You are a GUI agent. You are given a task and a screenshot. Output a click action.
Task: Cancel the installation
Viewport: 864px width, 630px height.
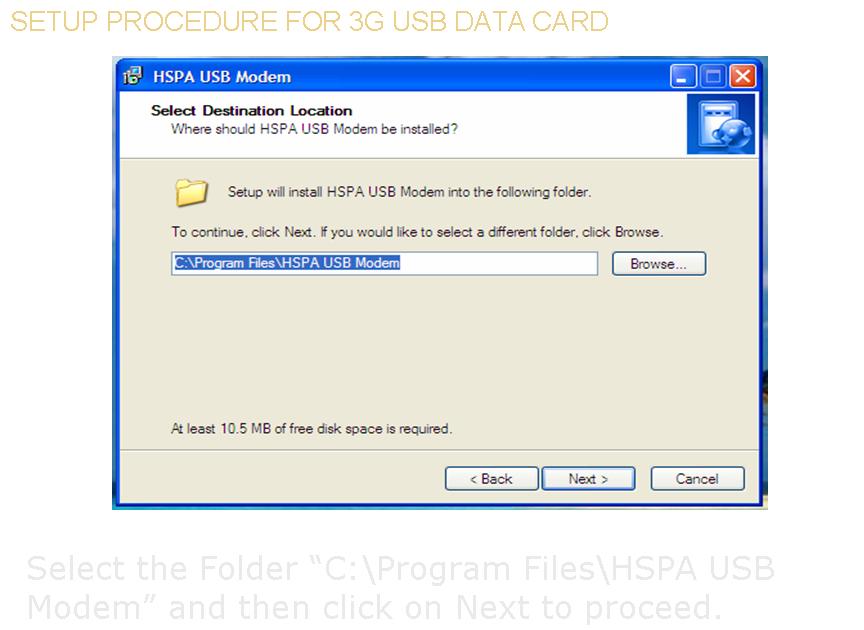[697, 478]
